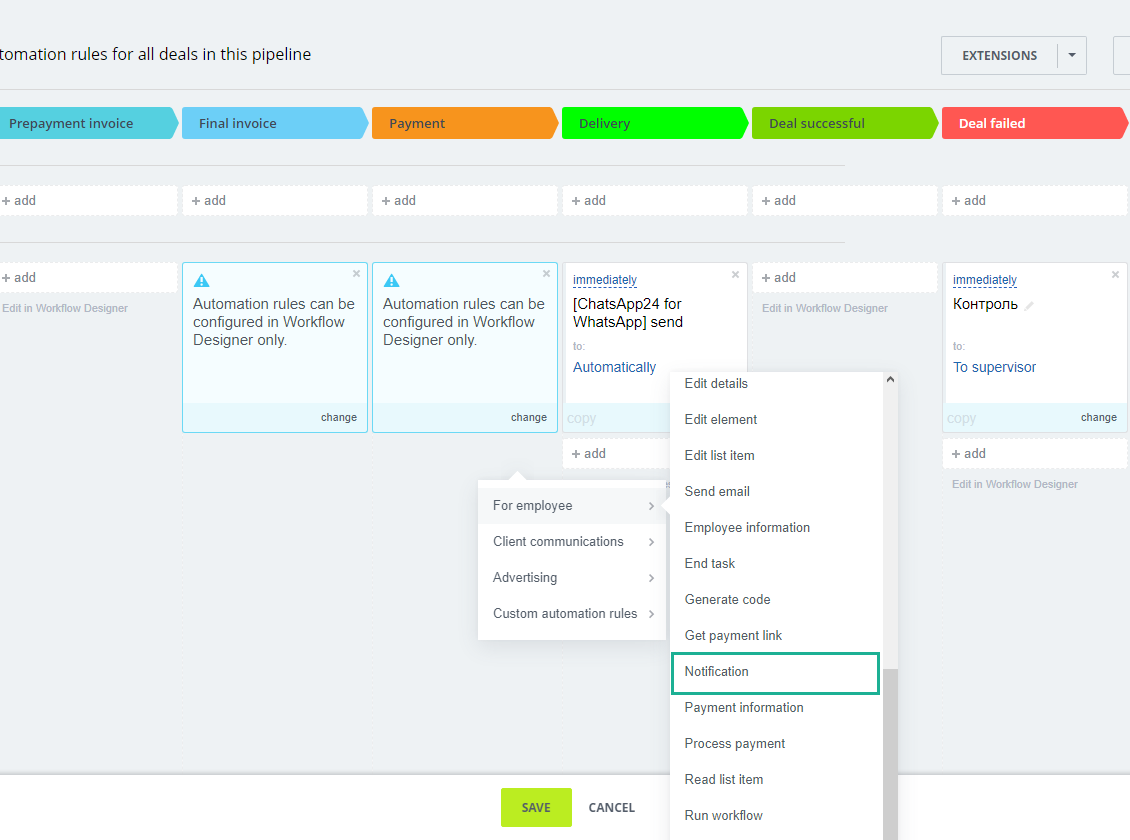The height and width of the screenshot is (840, 1130).
Task: Delete the ChatsApp24 WhatsApp rule in Delivery
Action: [736, 275]
